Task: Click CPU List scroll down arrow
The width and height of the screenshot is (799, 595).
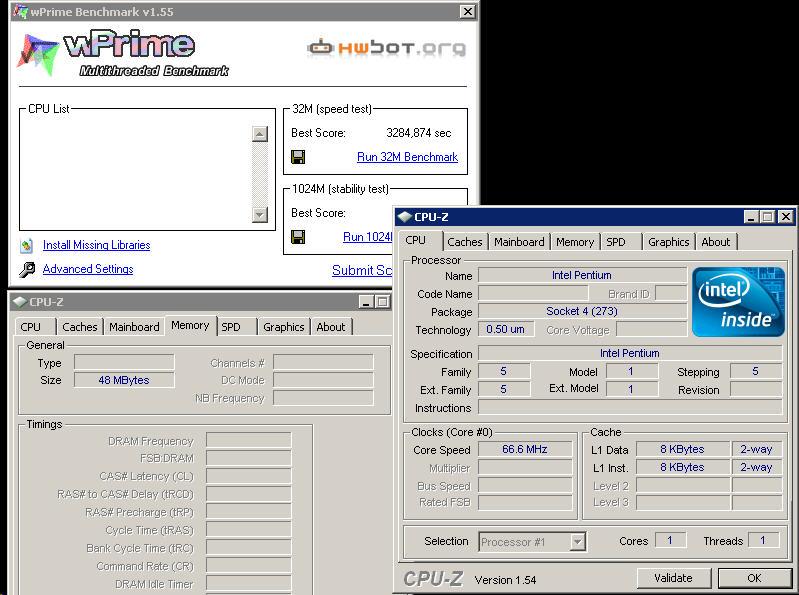Action: 260,214
